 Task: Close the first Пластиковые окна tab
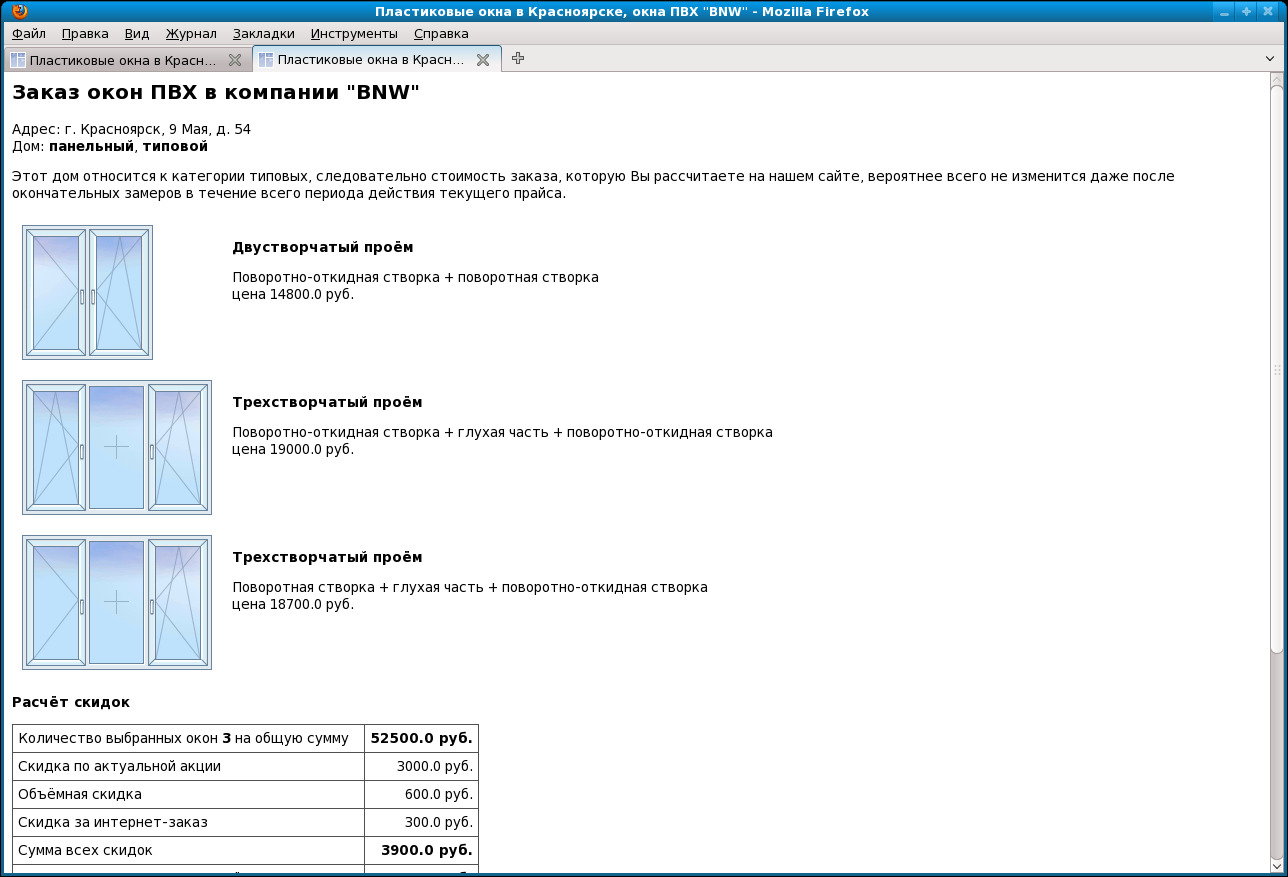[x=235, y=60]
